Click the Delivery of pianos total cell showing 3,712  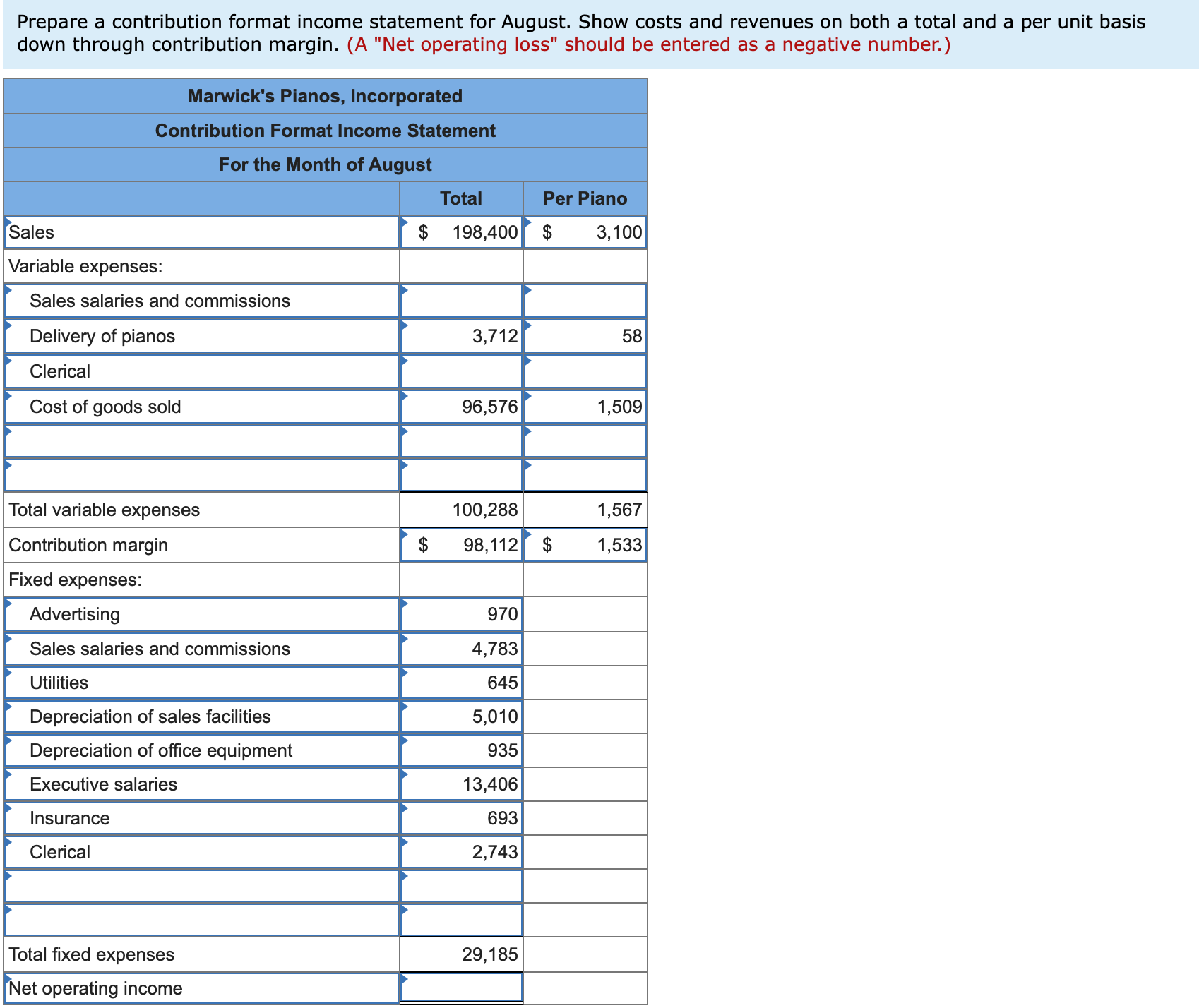point(463,336)
